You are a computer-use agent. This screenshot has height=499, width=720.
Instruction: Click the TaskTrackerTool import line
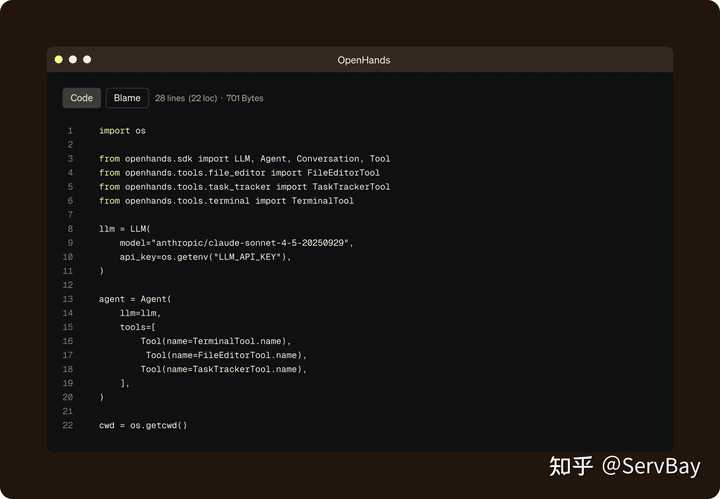coord(244,187)
